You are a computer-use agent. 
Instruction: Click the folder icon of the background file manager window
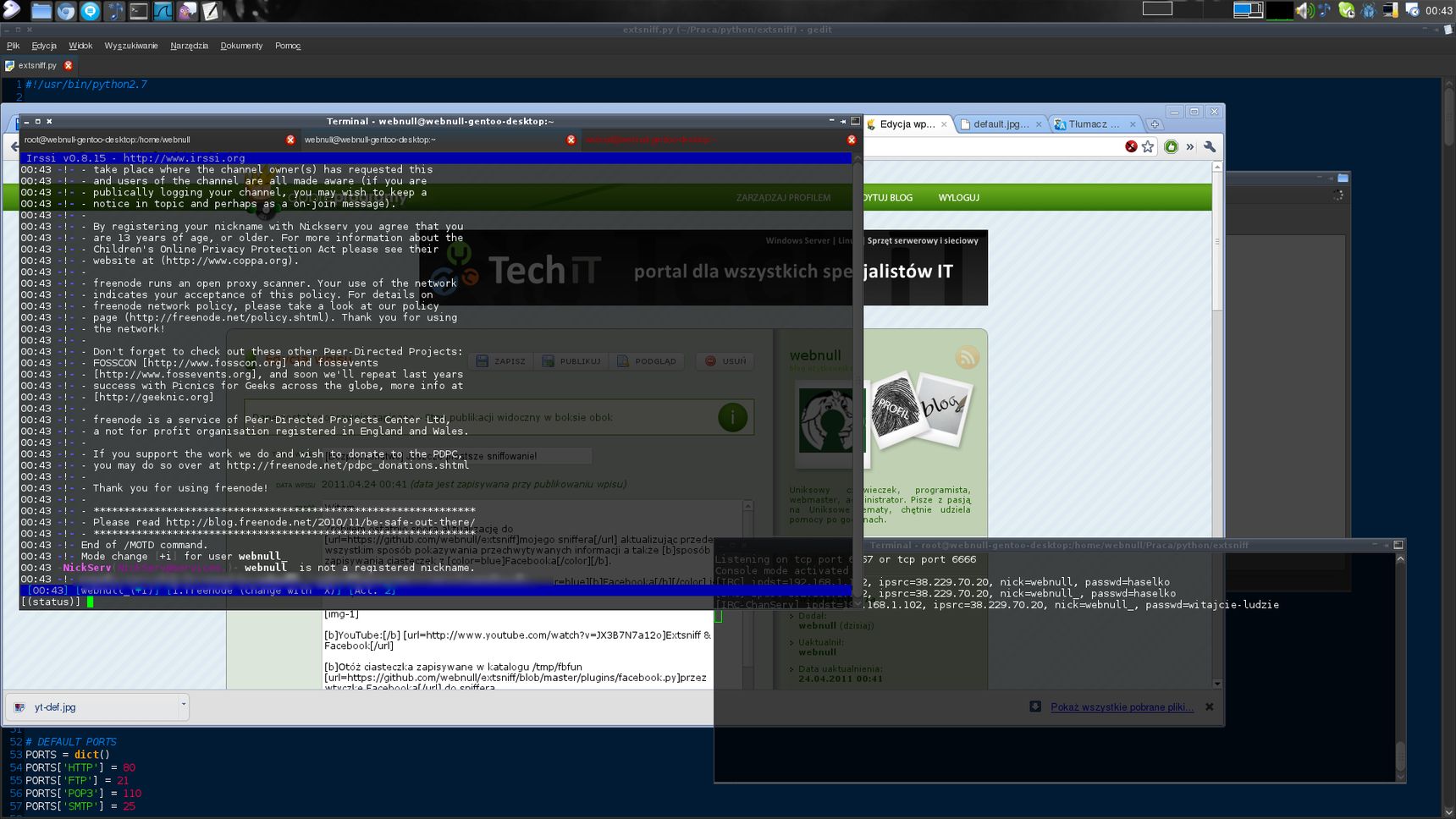tap(1343, 178)
